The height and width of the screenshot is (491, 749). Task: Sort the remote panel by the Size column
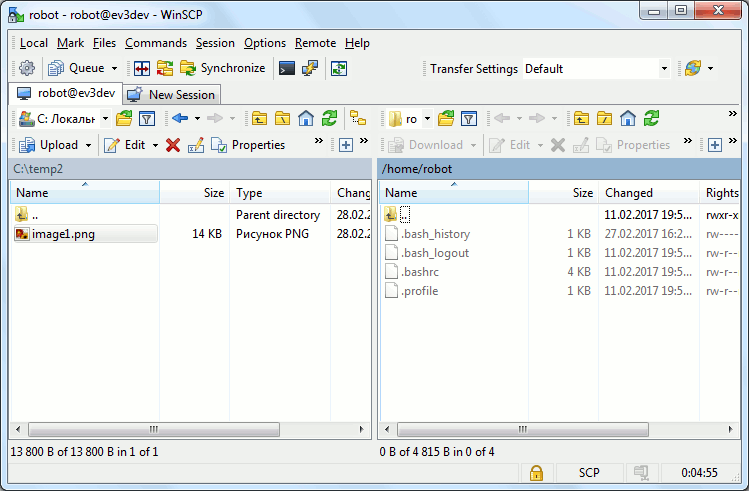[563, 193]
